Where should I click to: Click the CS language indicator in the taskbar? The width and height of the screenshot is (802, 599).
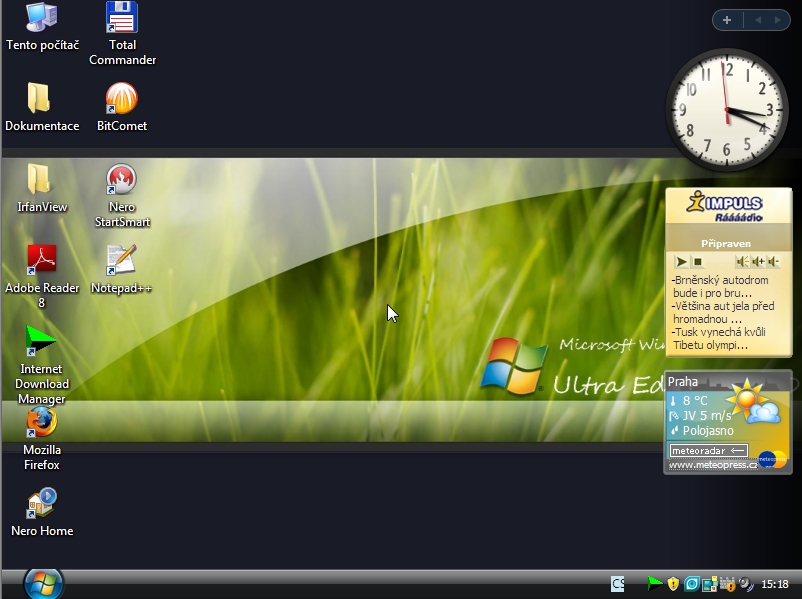pos(617,584)
